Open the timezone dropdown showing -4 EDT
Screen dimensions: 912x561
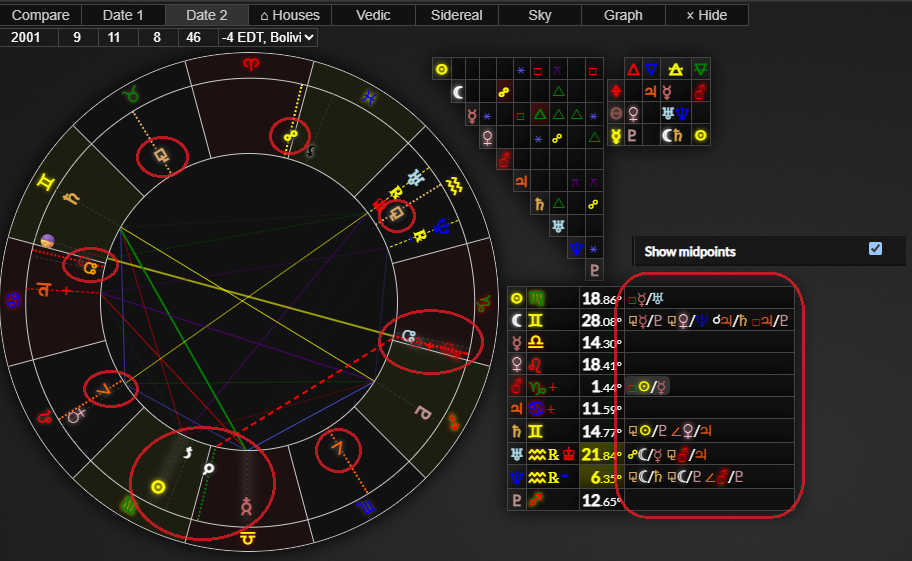pos(267,37)
